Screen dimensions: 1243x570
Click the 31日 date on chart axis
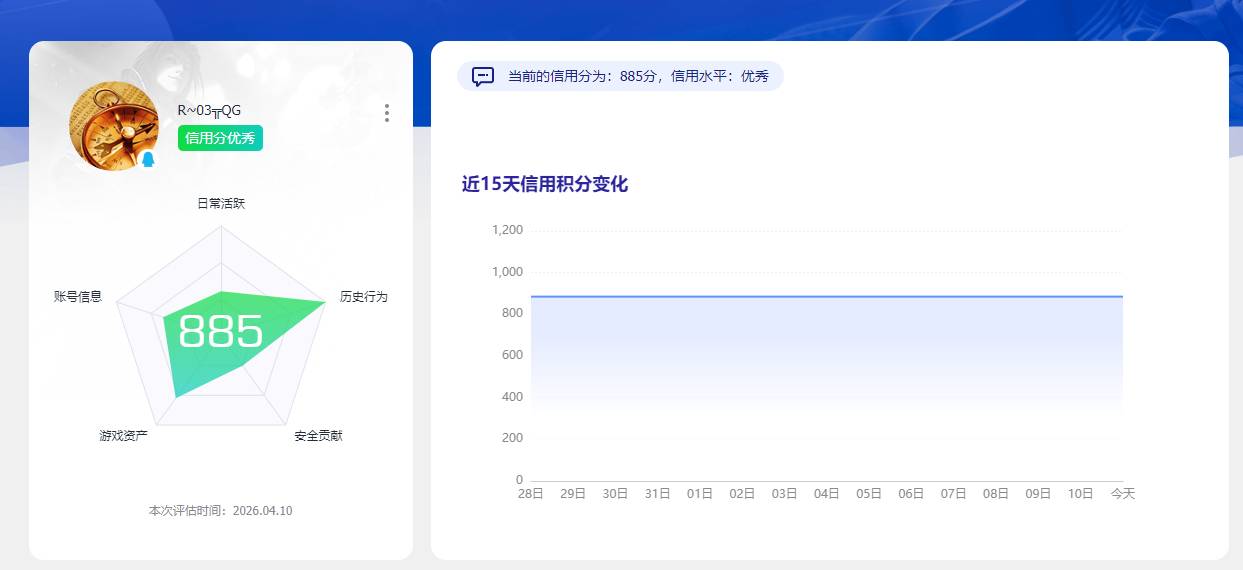658,494
